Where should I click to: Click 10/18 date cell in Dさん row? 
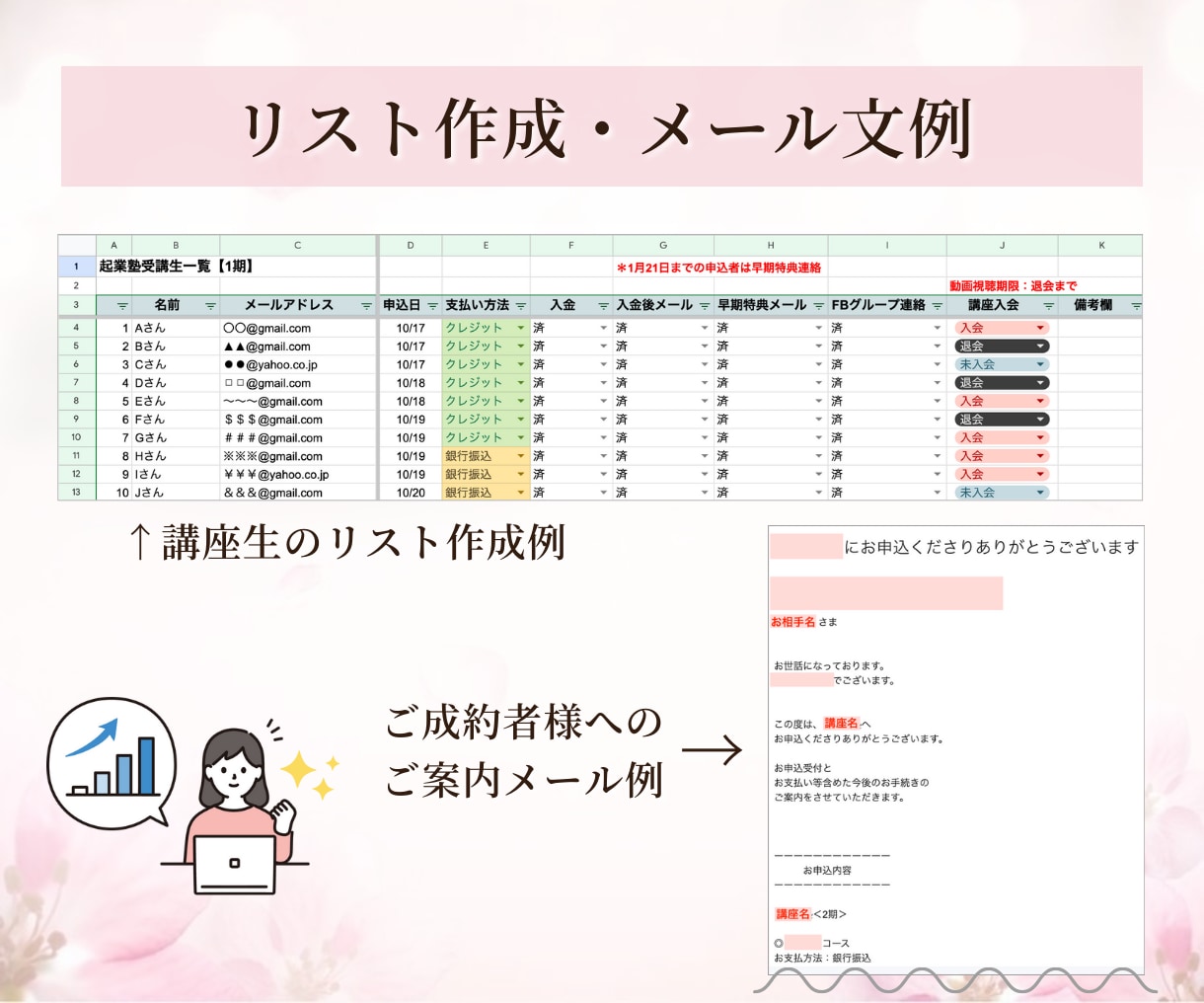411,383
